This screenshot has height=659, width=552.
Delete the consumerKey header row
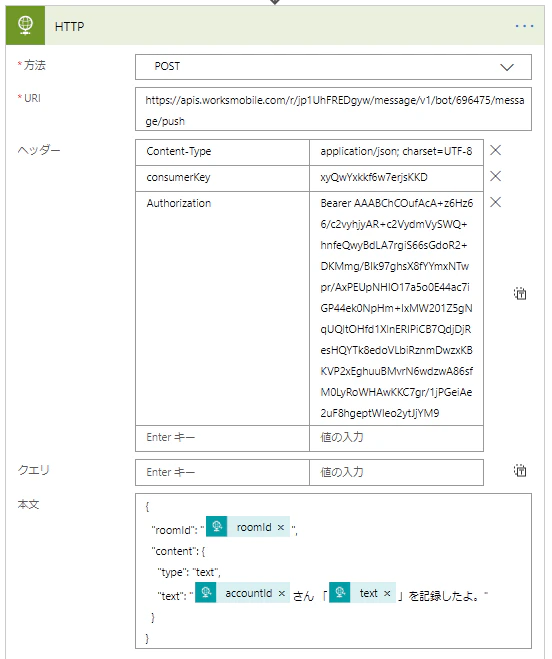coord(496,176)
